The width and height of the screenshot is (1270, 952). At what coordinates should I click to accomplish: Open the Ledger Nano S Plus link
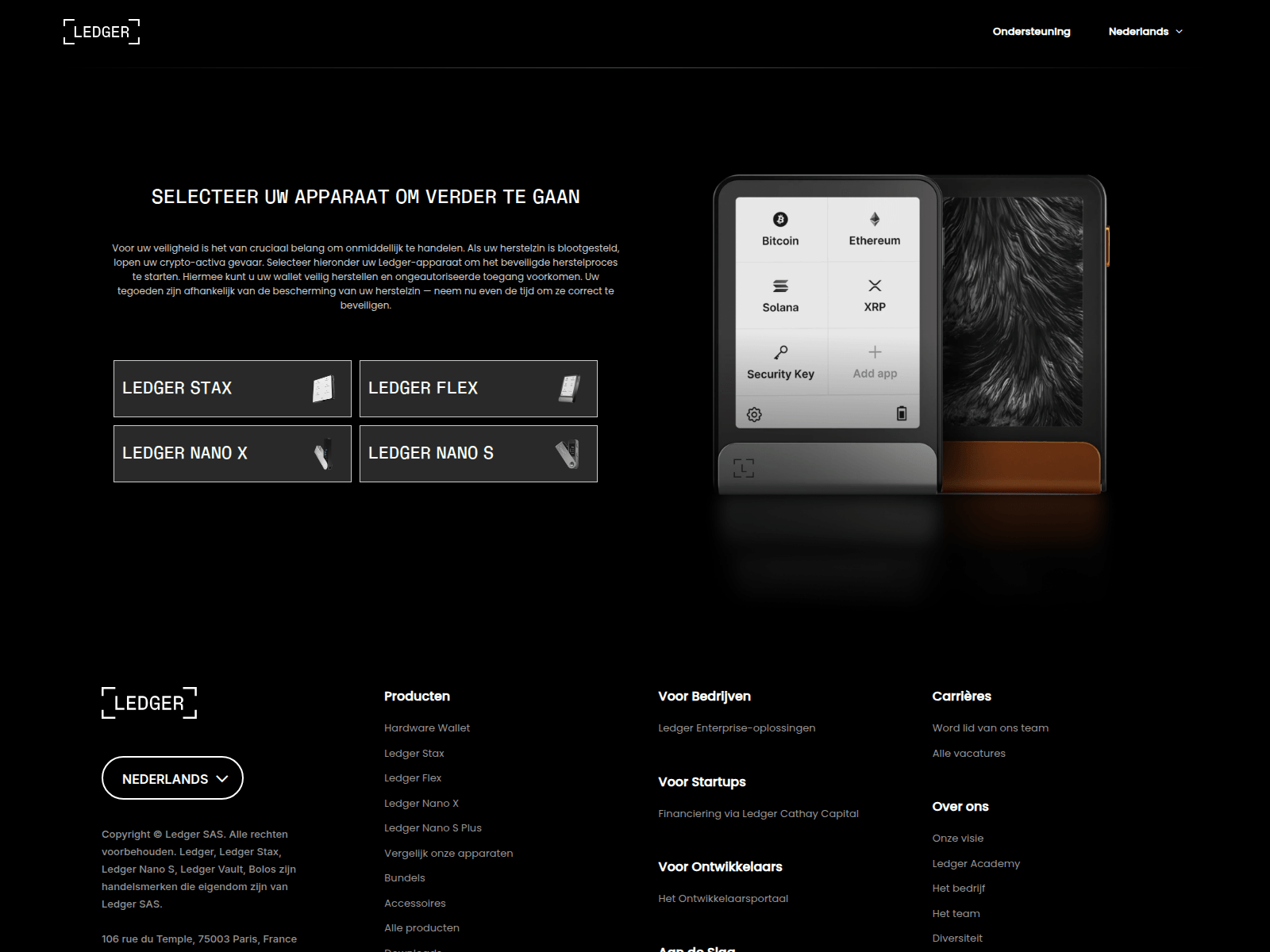click(x=433, y=828)
